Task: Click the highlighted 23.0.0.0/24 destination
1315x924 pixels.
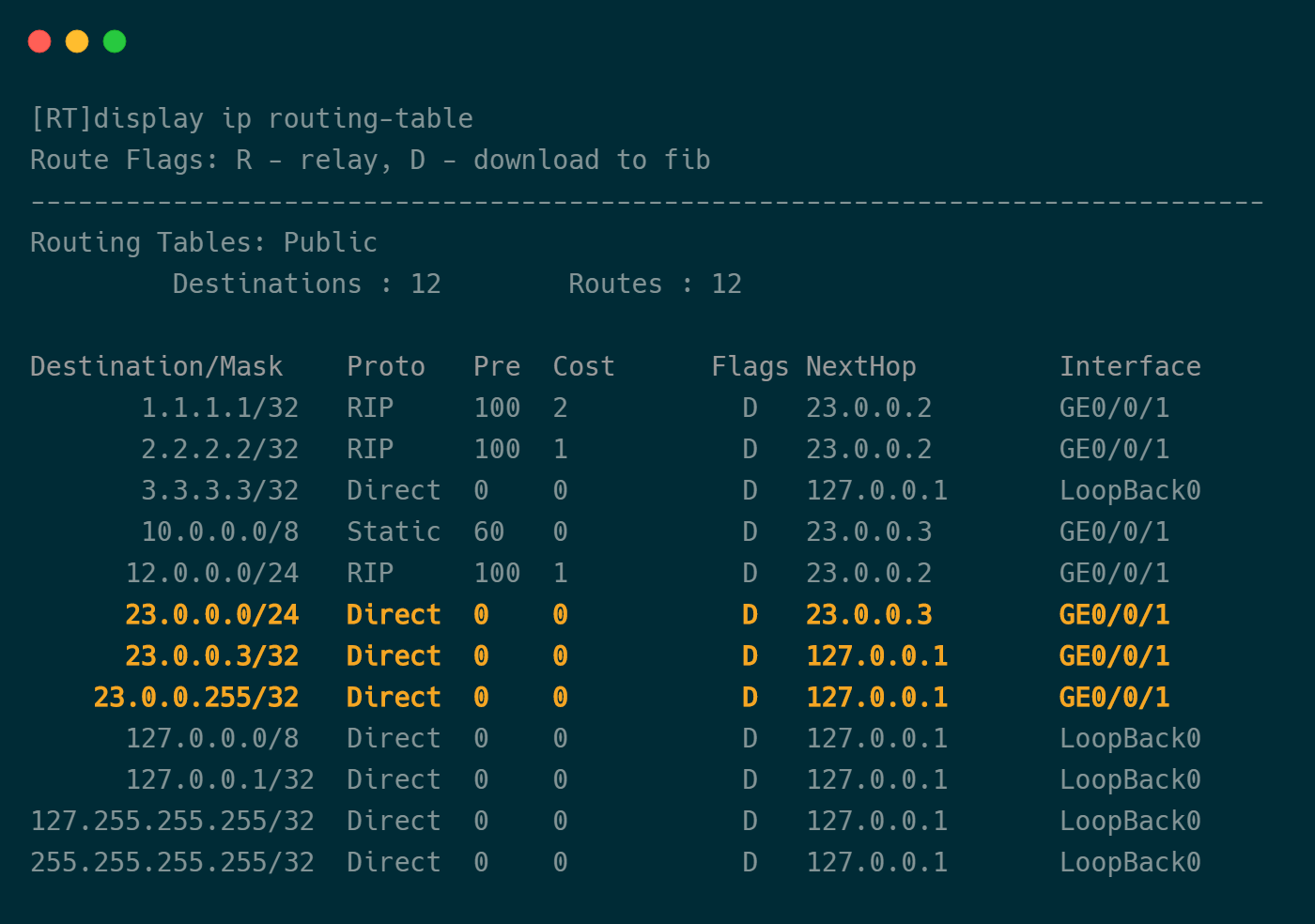Action: pyautogui.click(x=212, y=615)
